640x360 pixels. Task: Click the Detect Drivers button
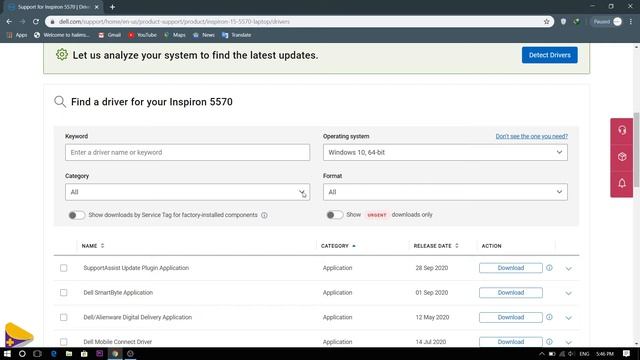(549, 55)
